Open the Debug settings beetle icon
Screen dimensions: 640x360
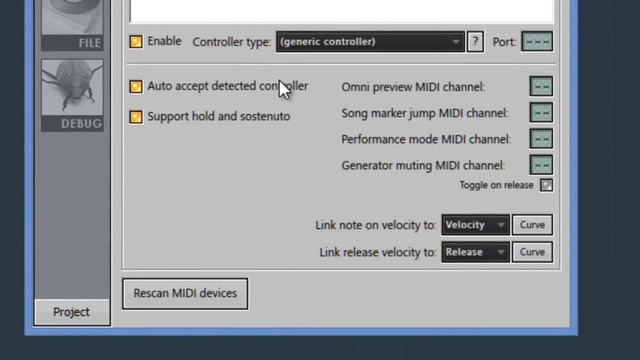72,95
